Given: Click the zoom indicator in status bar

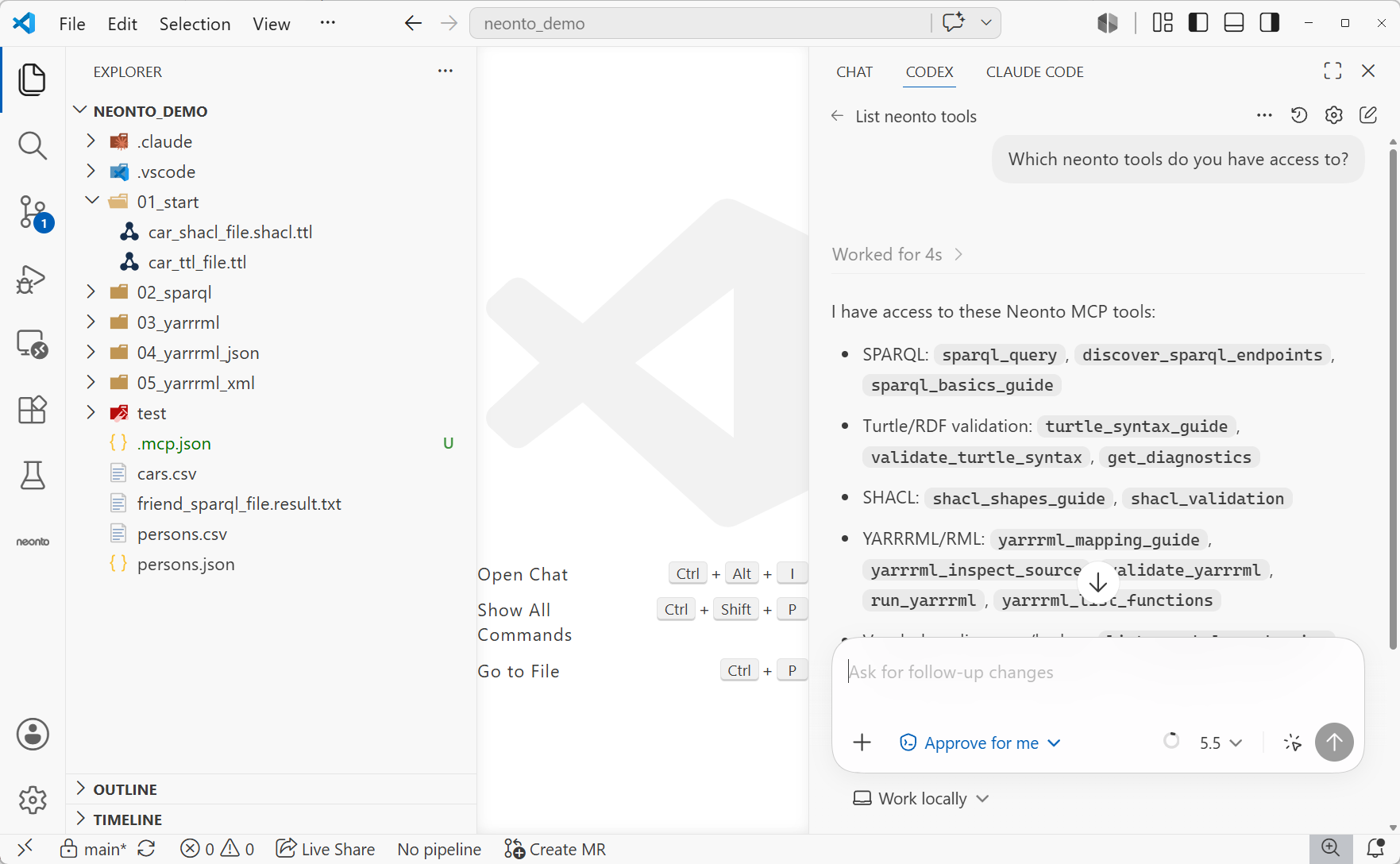Looking at the screenshot, I should [1331, 848].
